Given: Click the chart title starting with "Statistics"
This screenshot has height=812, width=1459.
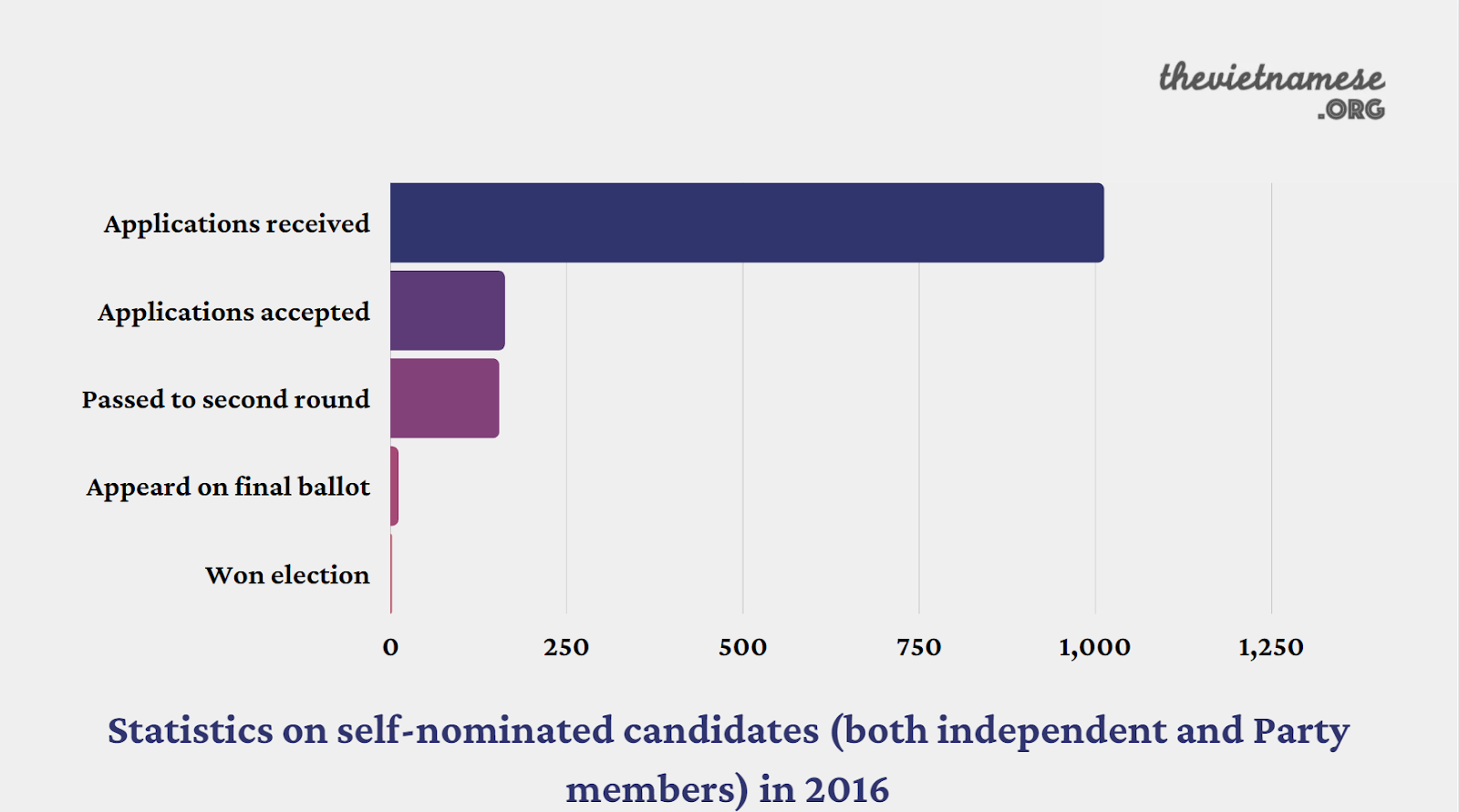Looking at the screenshot, I should click(x=728, y=731).
